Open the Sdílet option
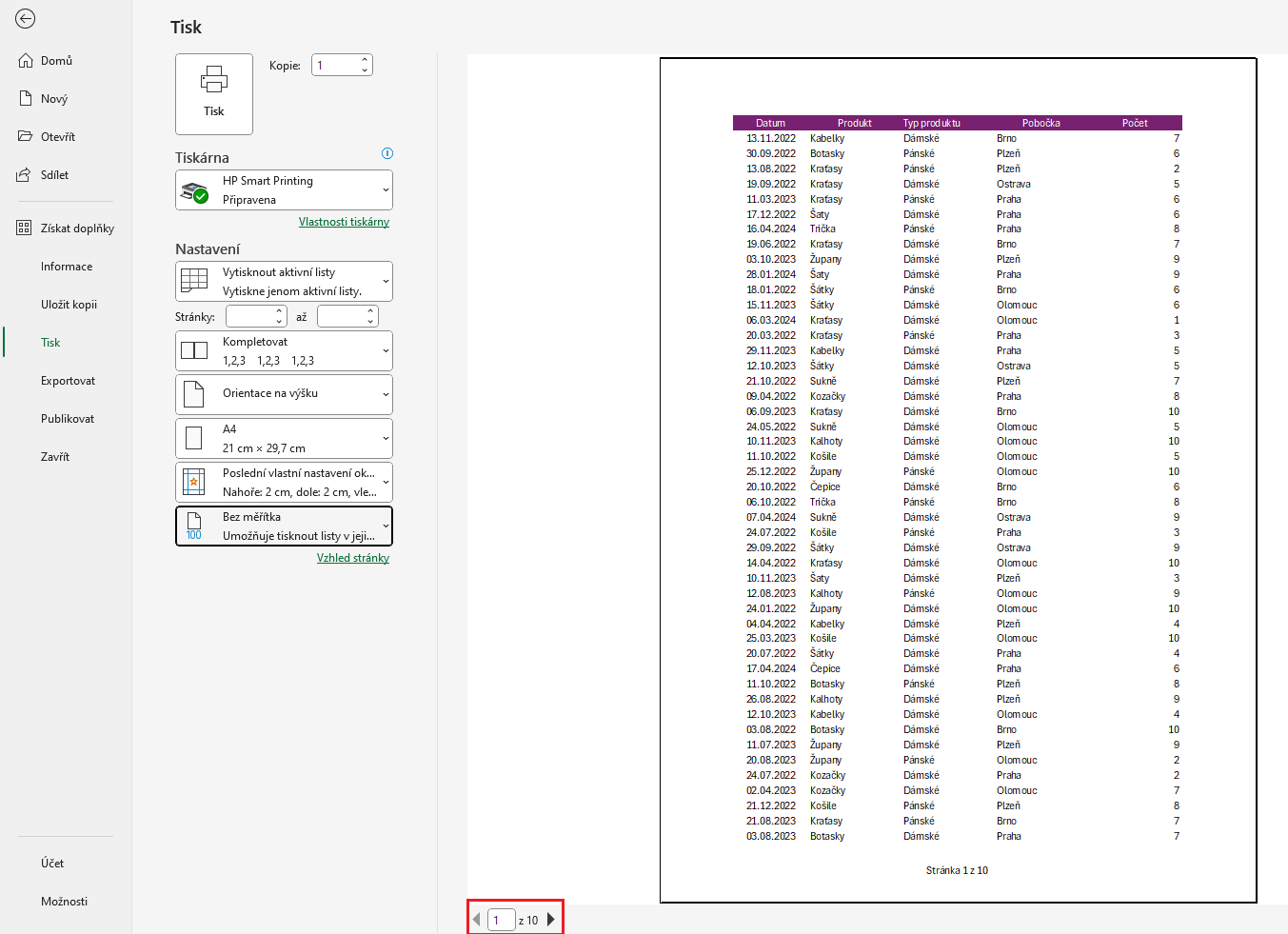The image size is (1288, 934). point(54,175)
